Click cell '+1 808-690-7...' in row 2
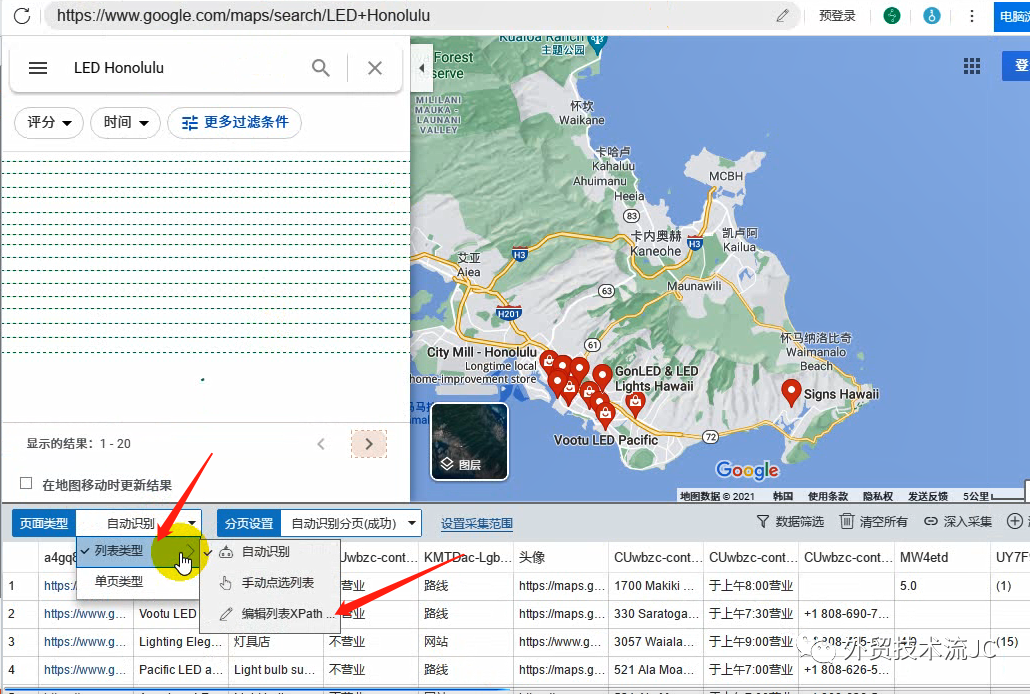The image size is (1030, 694). (x=846, y=614)
